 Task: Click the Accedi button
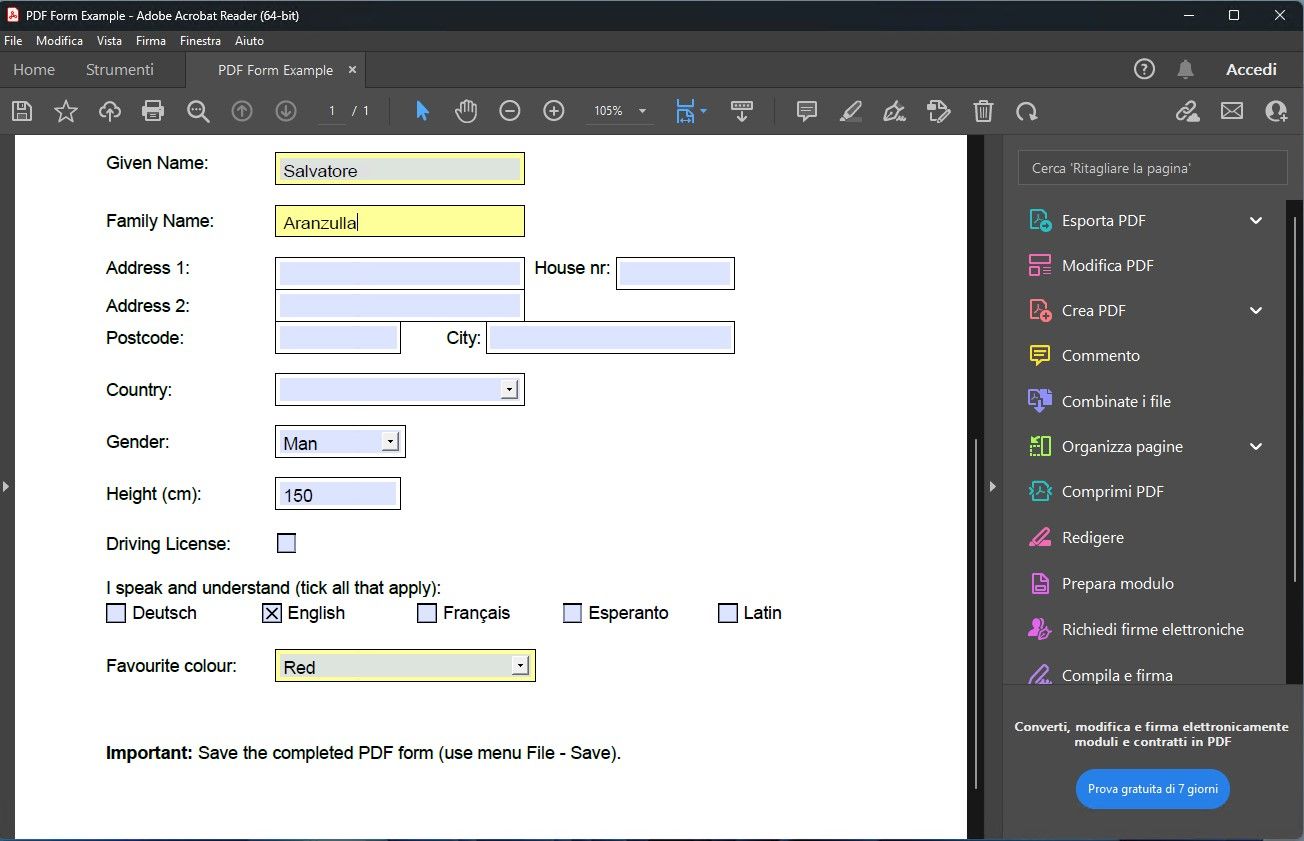[1250, 69]
